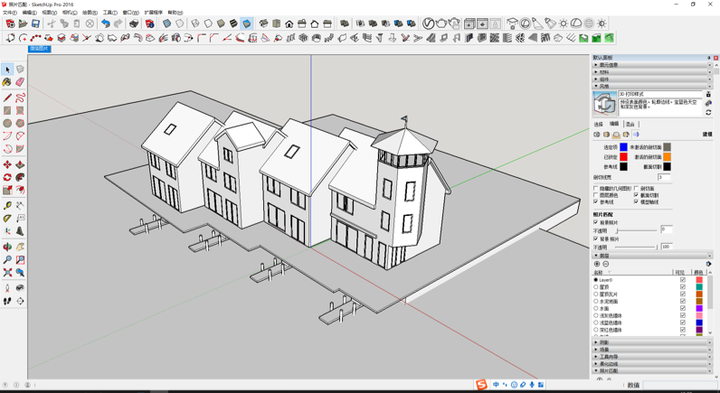Viewport: 720px width, 393px height.
Task: Activate the Move tool
Action: click(7, 164)
